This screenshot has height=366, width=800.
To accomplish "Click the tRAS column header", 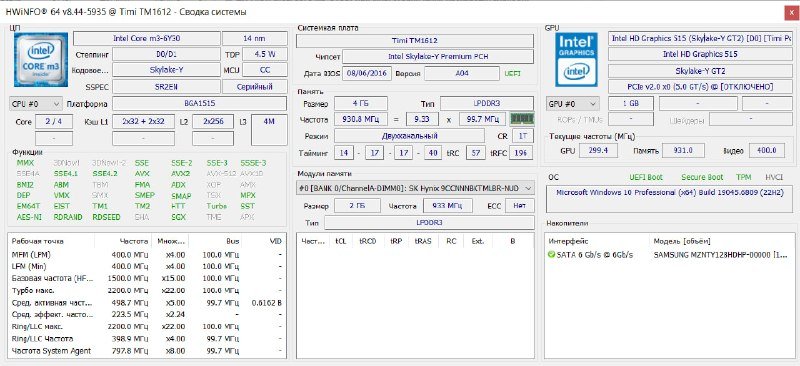I will (423, 241).
